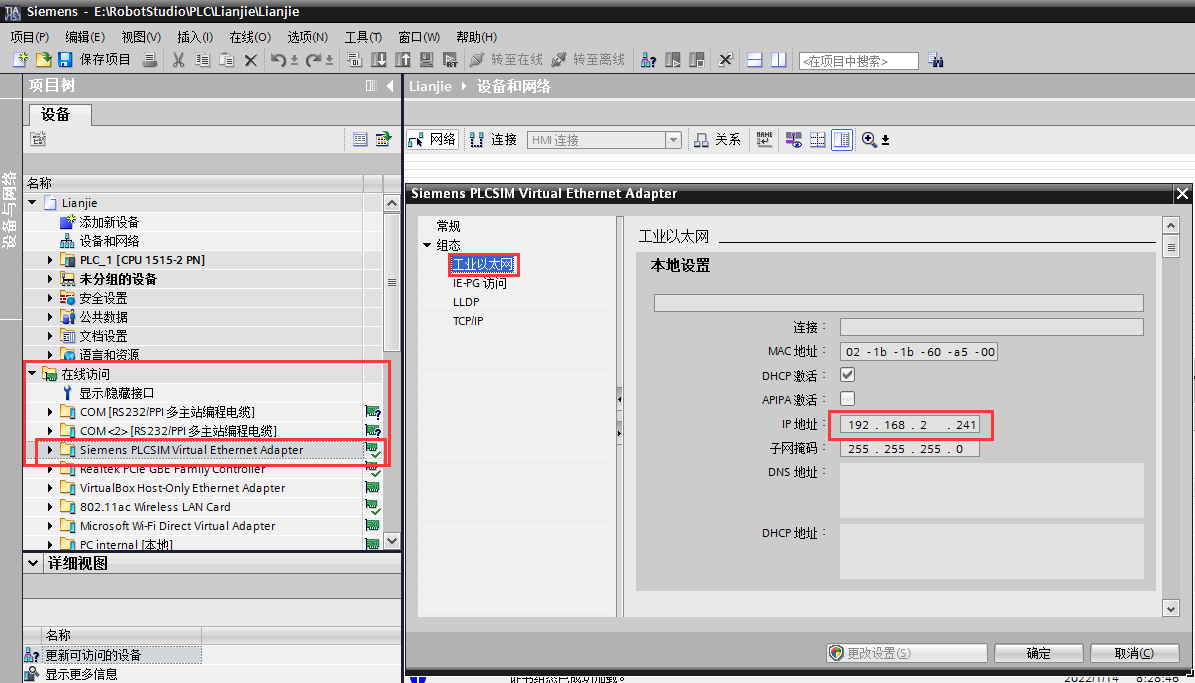Collapse the 组态 section in the dialog
This screenshot has width=1195, height=683.
pos(426,244)
